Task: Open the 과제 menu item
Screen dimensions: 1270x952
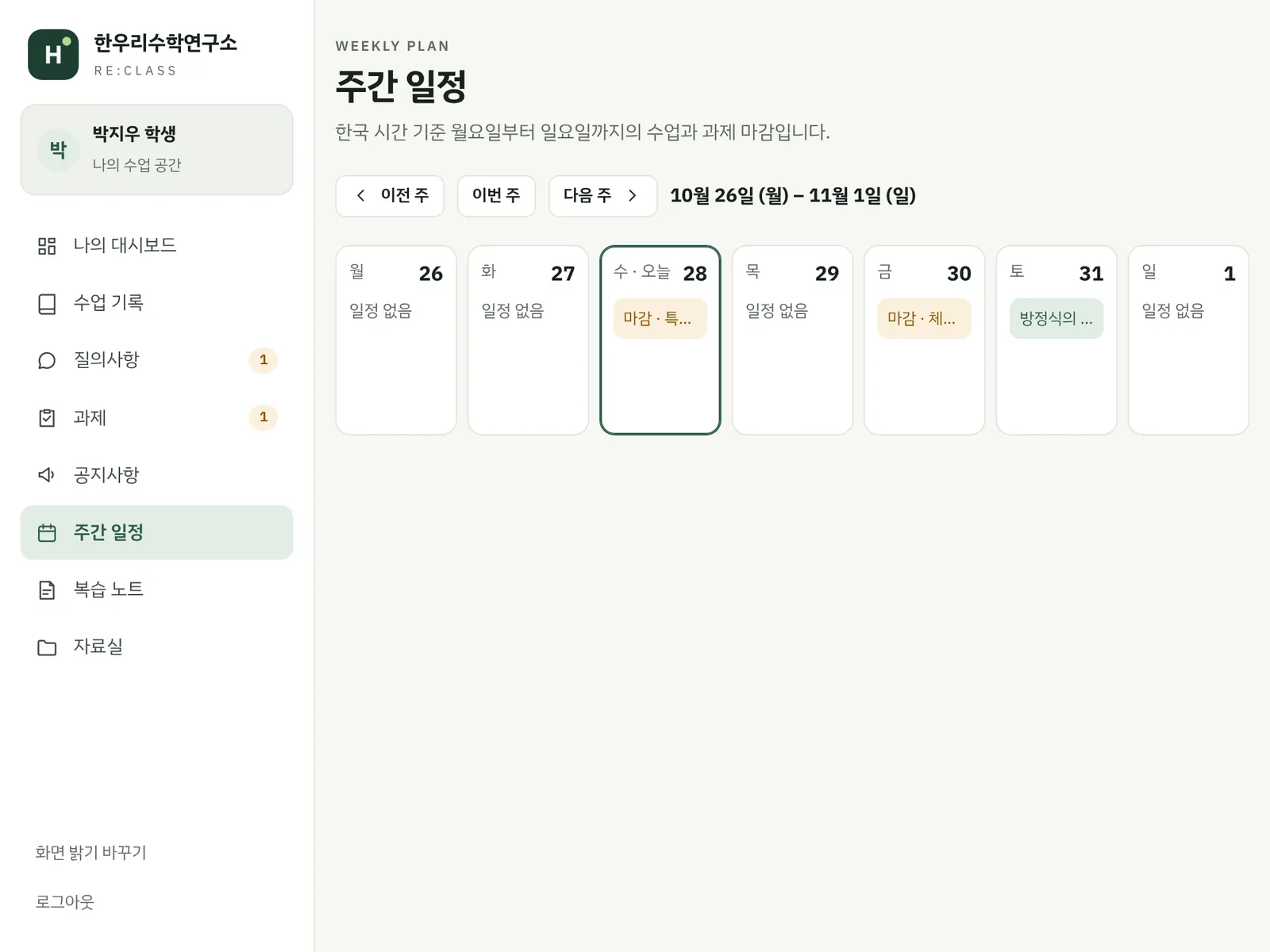Action: [156, 417]
